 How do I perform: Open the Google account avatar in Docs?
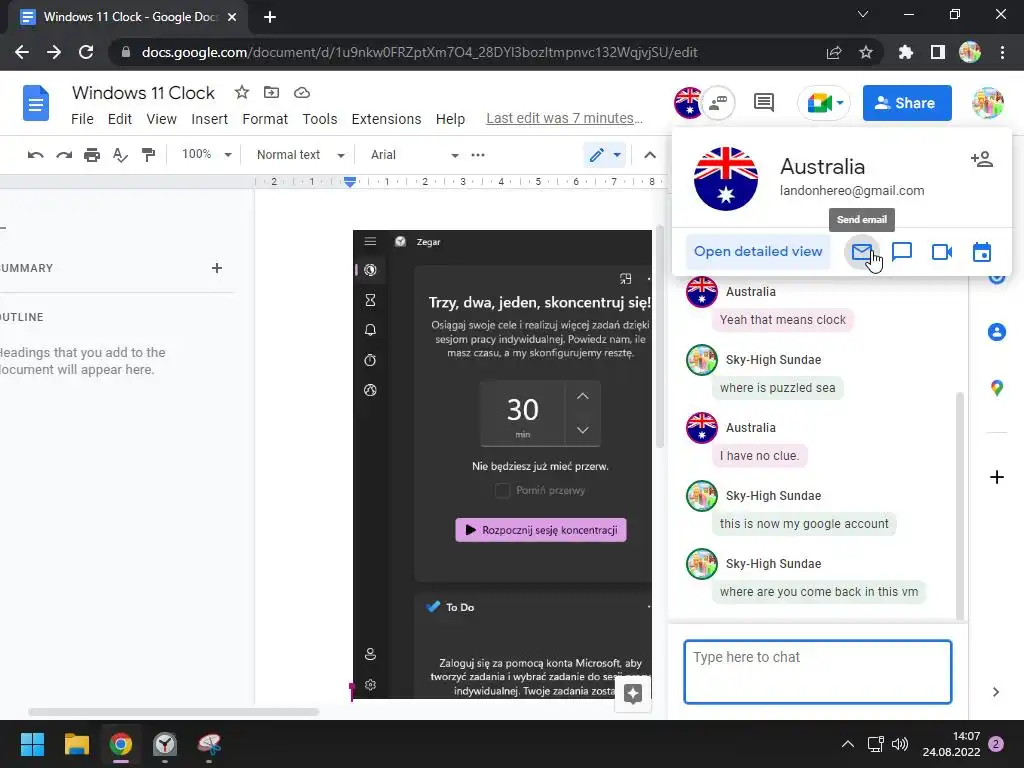click(987, 103)
